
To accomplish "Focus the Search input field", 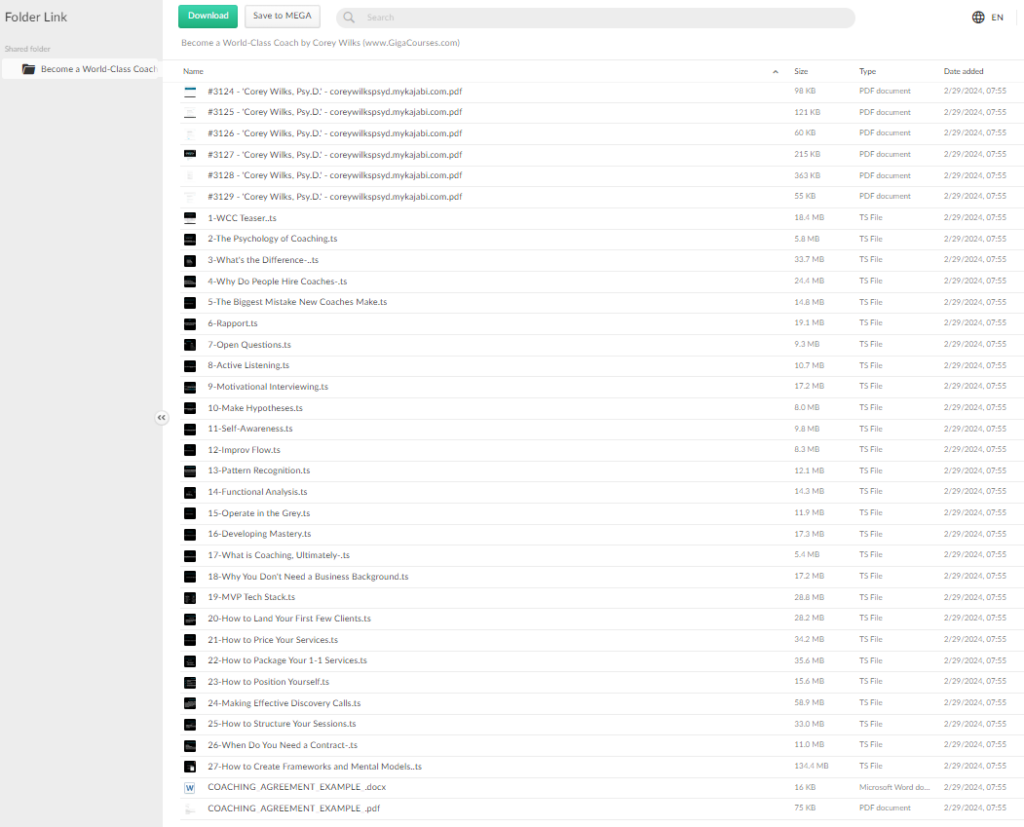I will (600, 17).
